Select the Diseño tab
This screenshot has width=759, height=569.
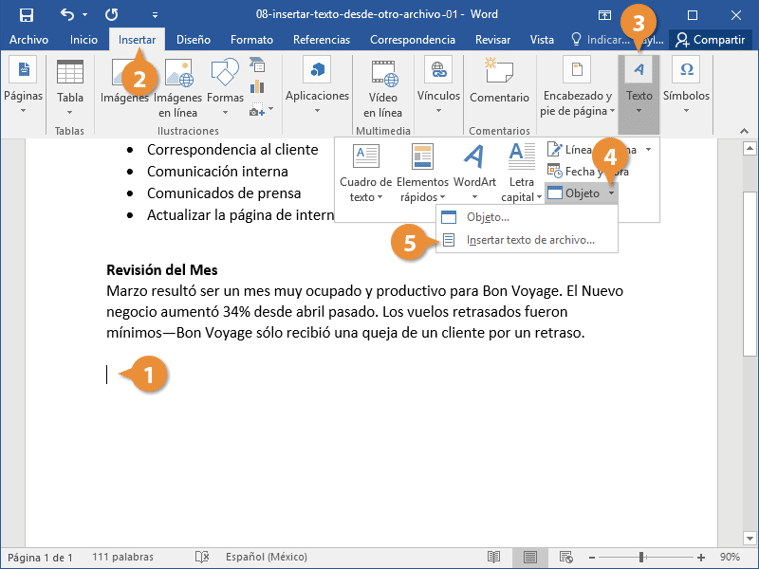[193, 40]
